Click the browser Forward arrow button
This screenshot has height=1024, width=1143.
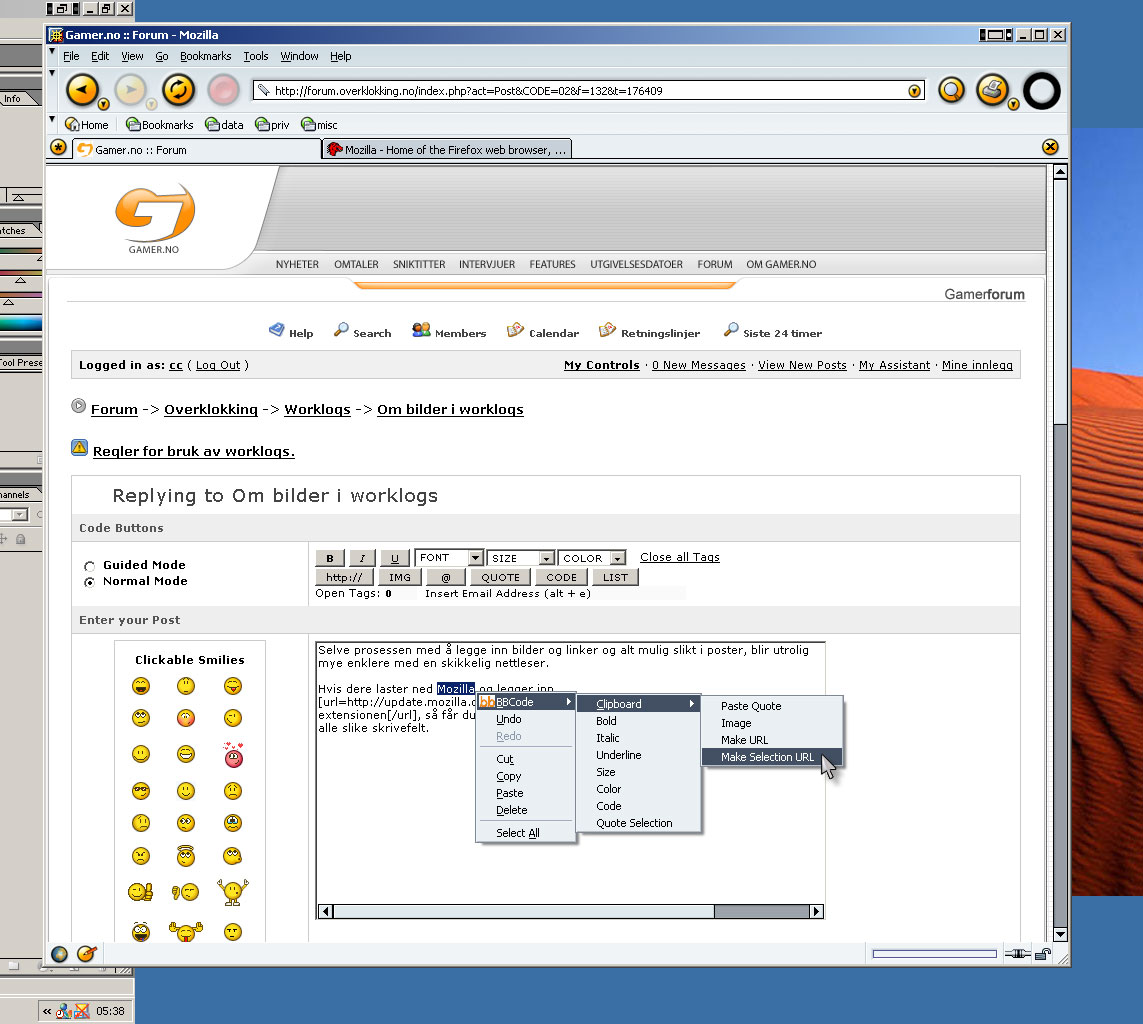click(130, 90)
